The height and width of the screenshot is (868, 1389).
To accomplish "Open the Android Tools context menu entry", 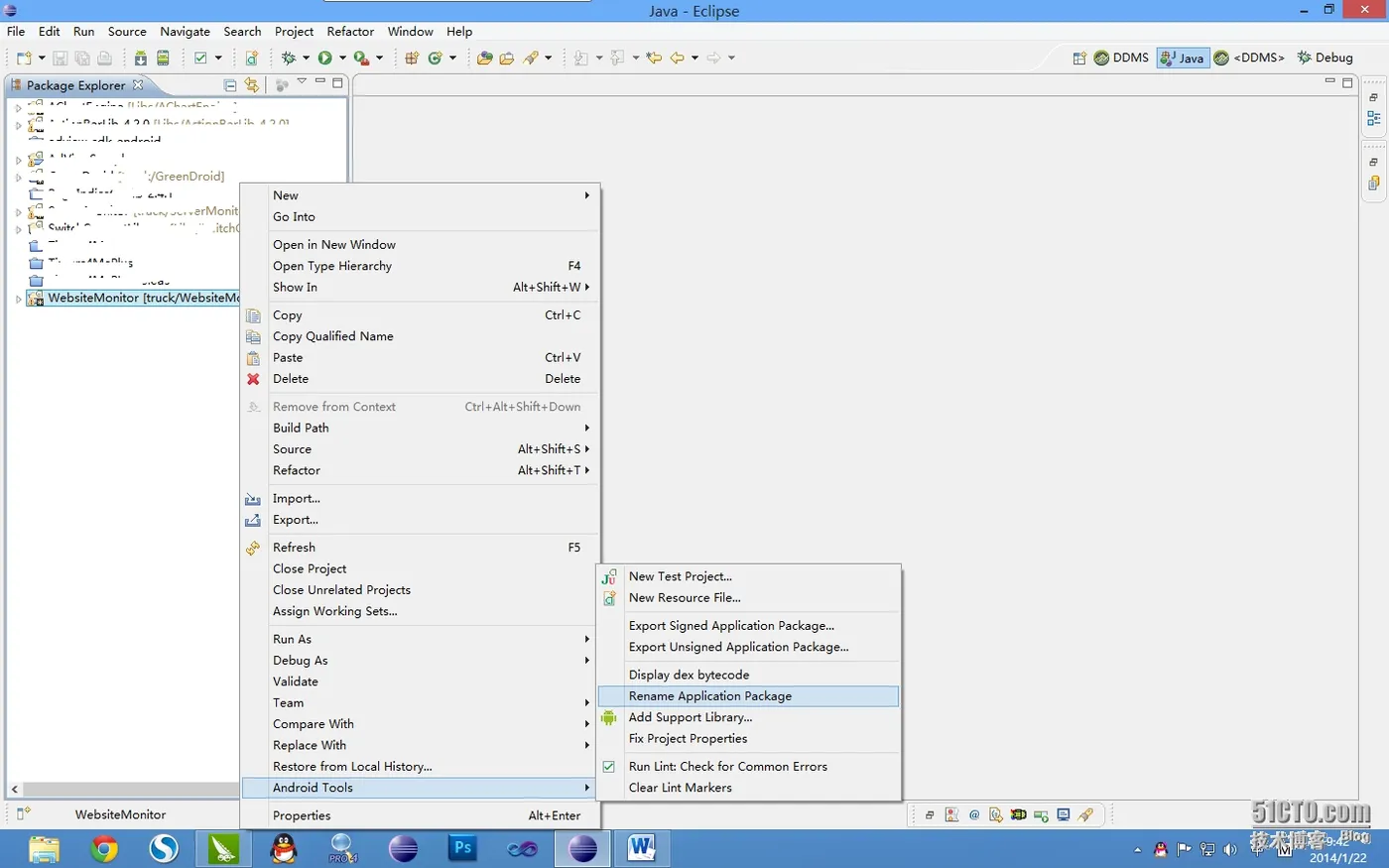I will point(421,788).
